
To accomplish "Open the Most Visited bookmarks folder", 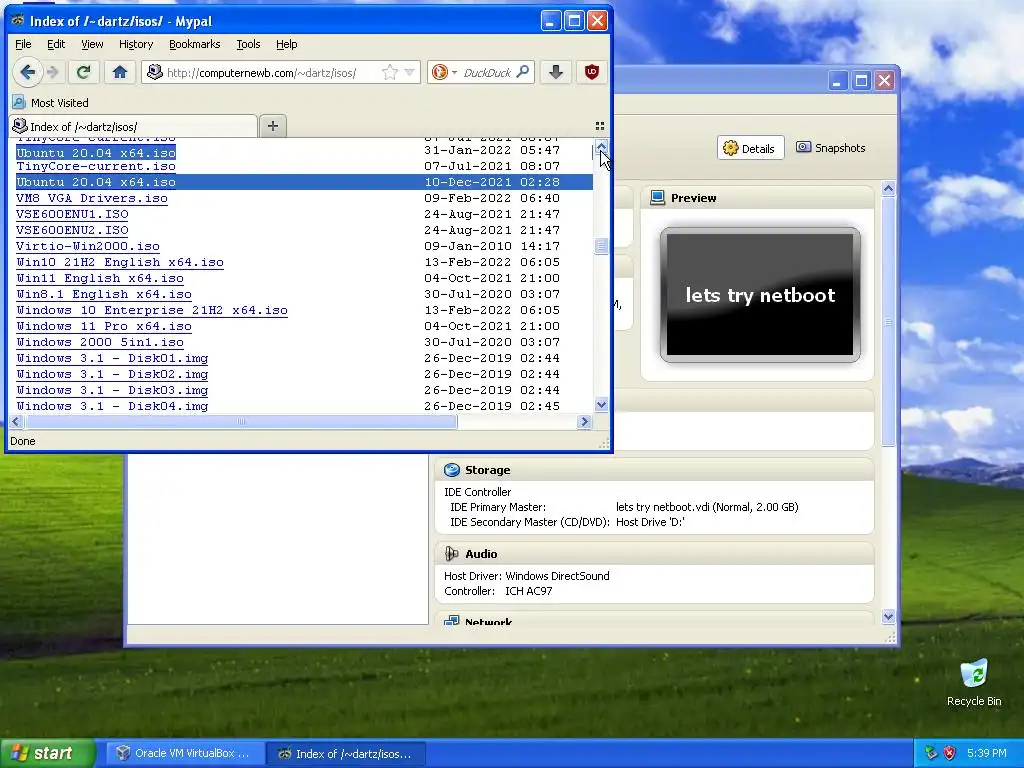I will click(x=51, y=103).
